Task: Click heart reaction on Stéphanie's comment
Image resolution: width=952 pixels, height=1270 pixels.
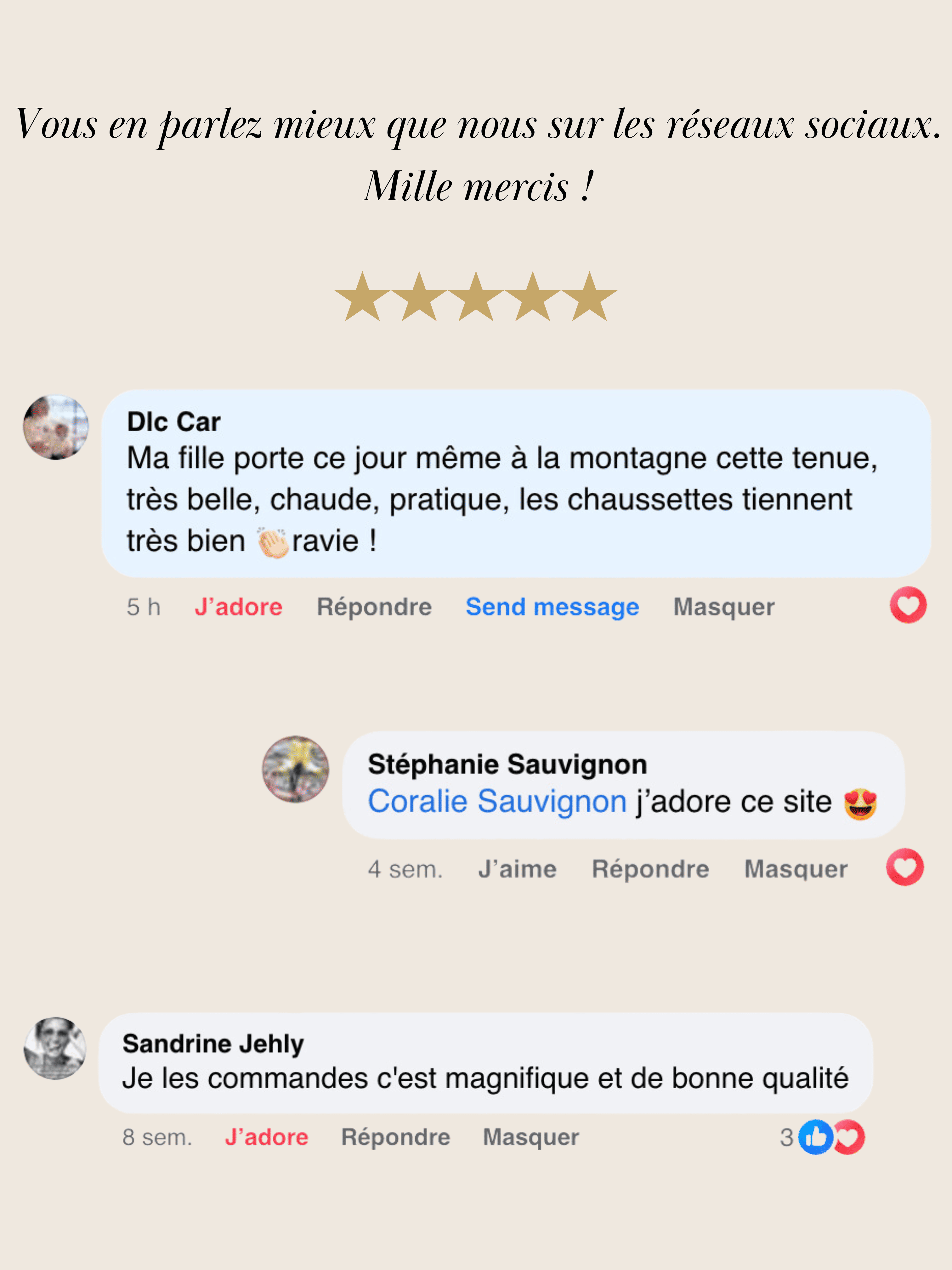Action: click(x=905, y=867)
